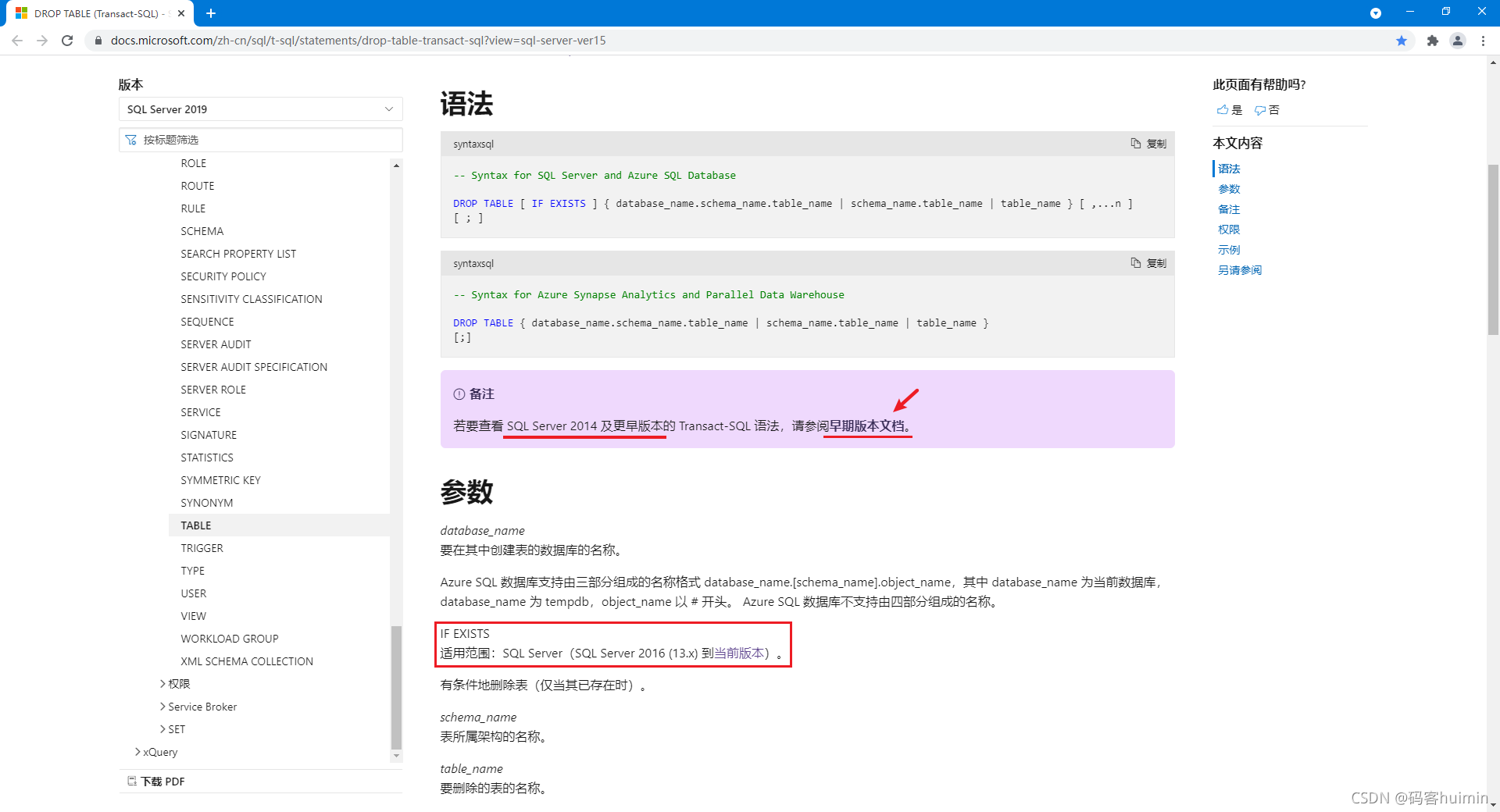Mark page helpful with 是 thumbs up
This screenshot has height=812, width=1500.
[x=1229, y=110]
